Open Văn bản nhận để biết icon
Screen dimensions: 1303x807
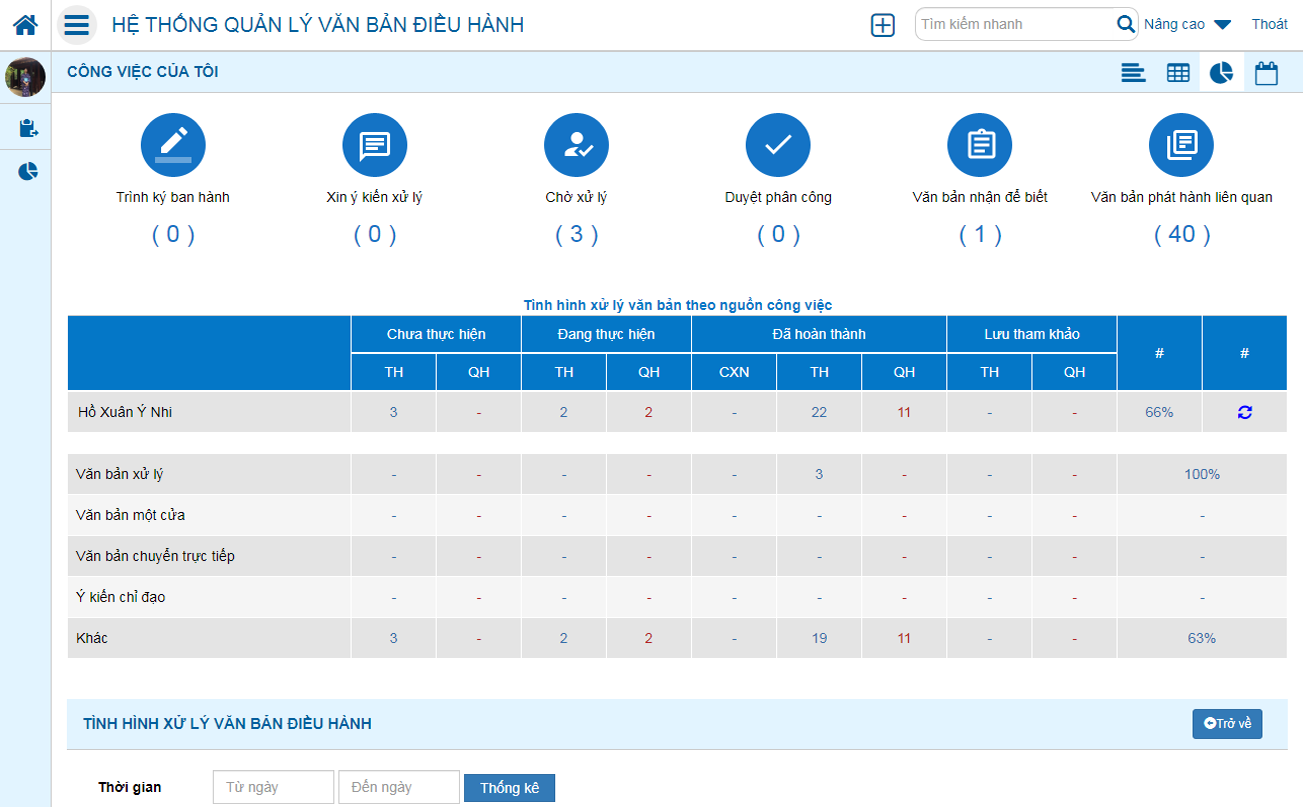[x=980, y=146]
